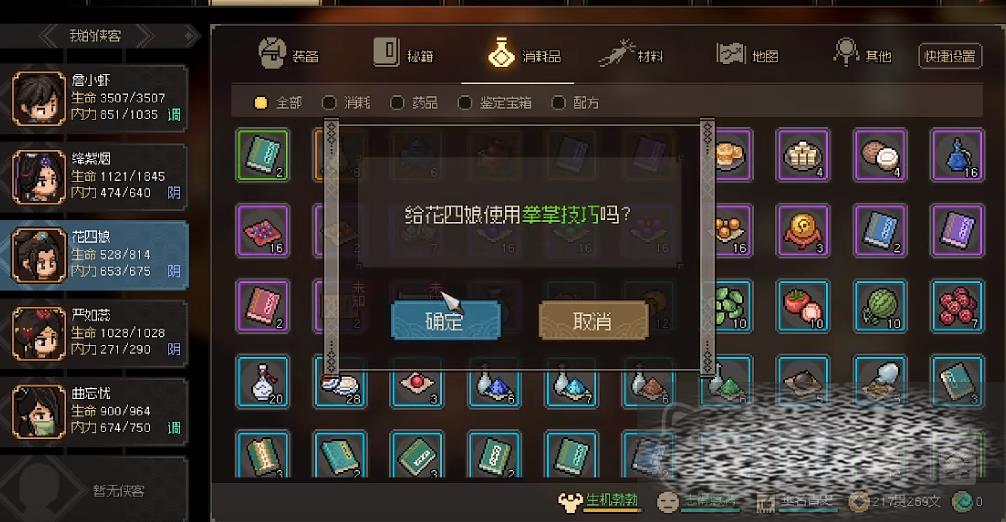Click the green book item in first slot
The image size is (1006, 522).
pos(262,155)
